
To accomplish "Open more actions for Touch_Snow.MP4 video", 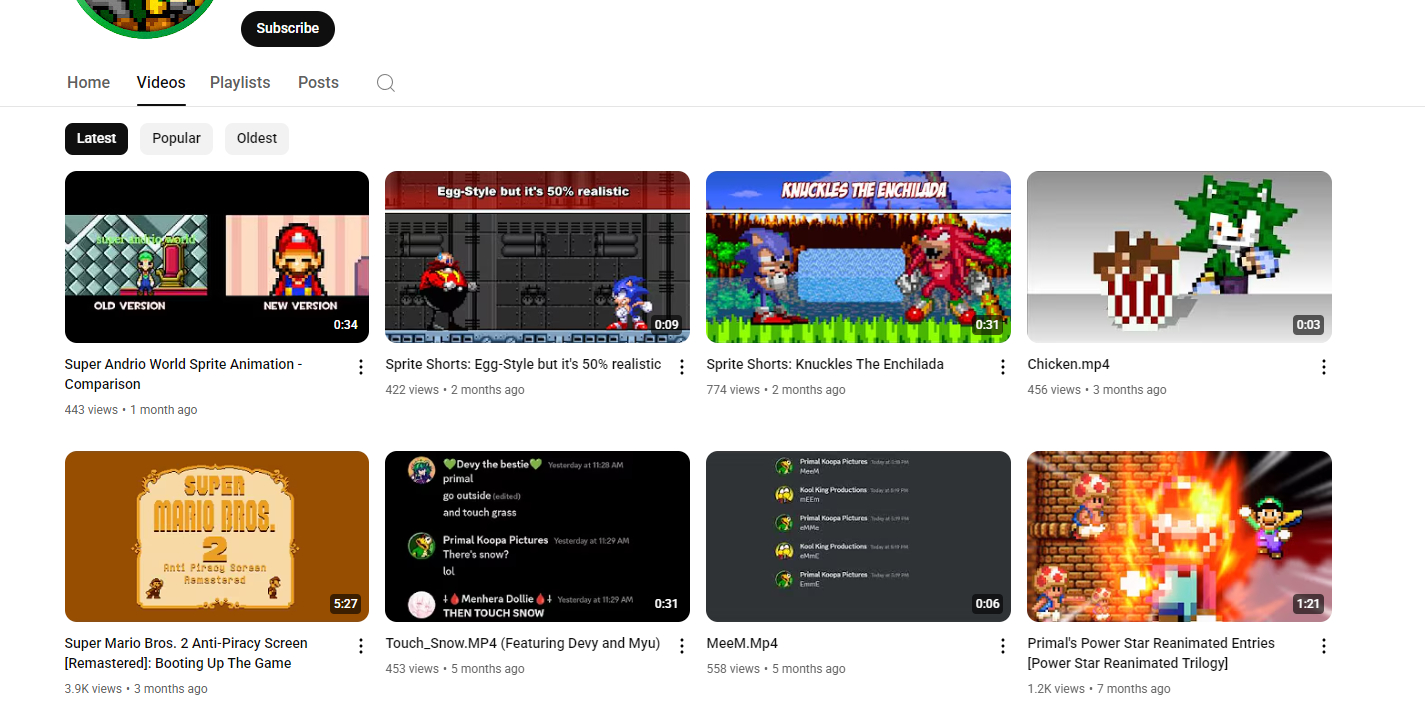I will (x=681, y=646).
